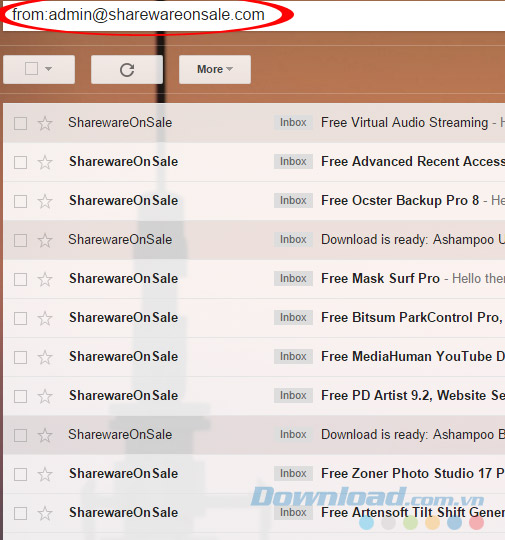Tick the select-all checkbox in the toolbar
This screenshot has height=540, width=505.
coord(31,69)
